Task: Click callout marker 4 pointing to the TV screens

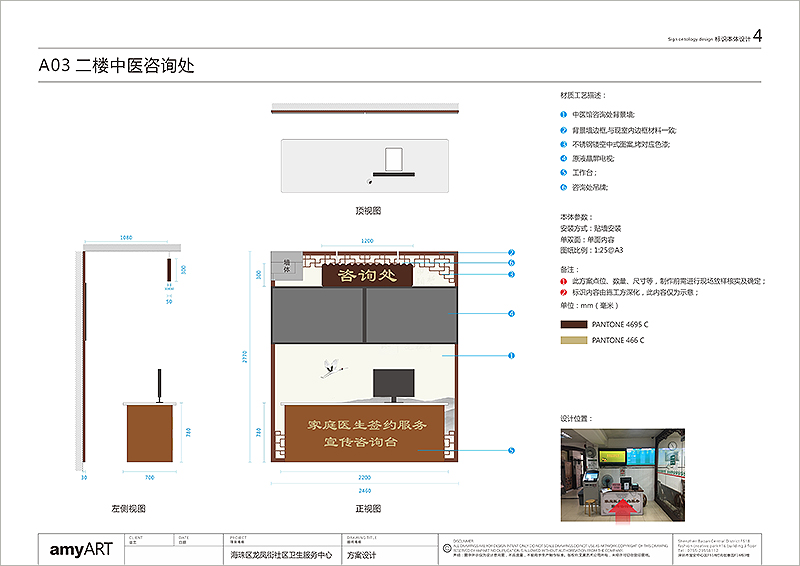Action: (x=511, y=313)
